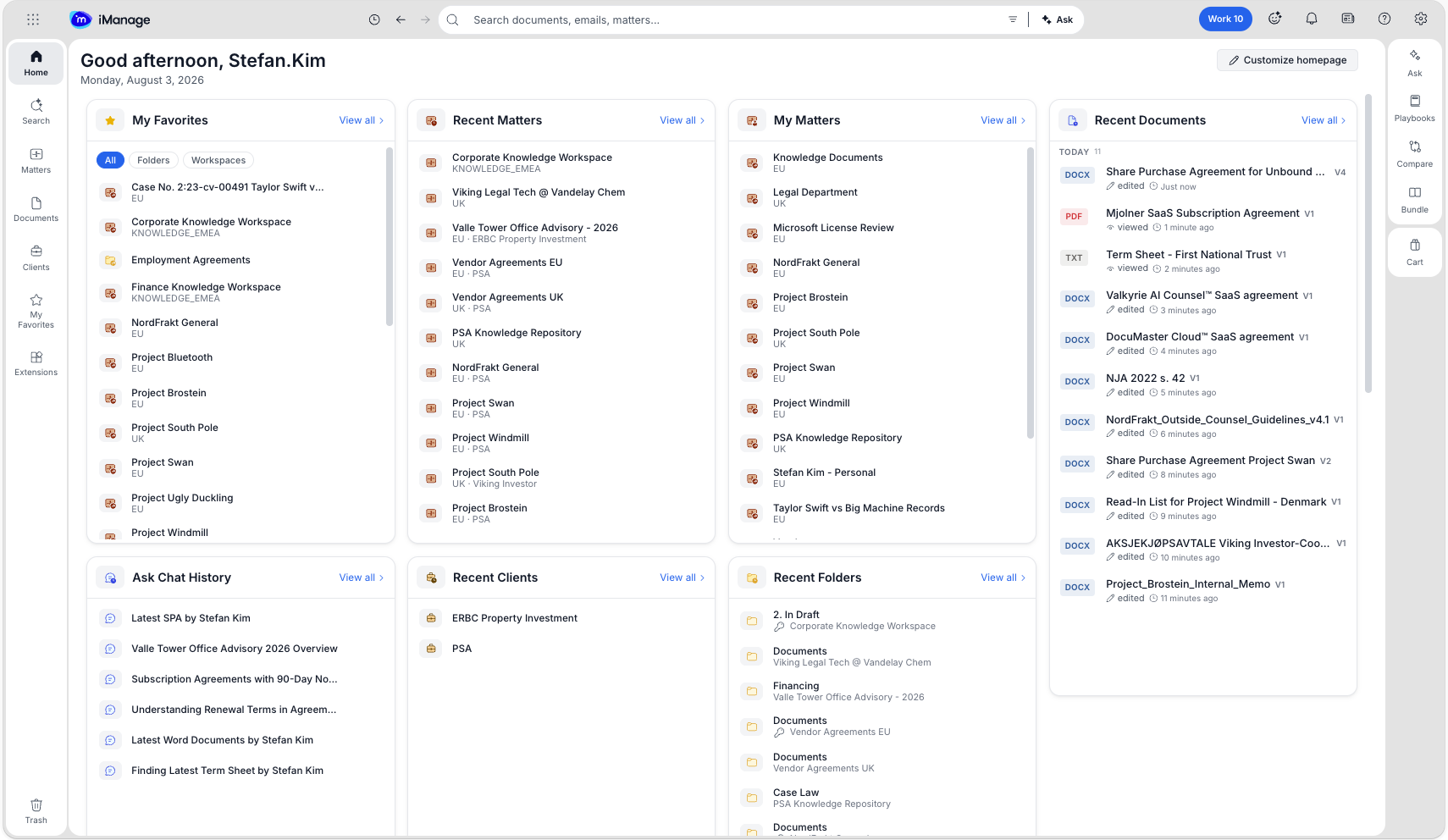1448x840 pixels.
Task: Open settings gear icon
Action: (1421, 19)
